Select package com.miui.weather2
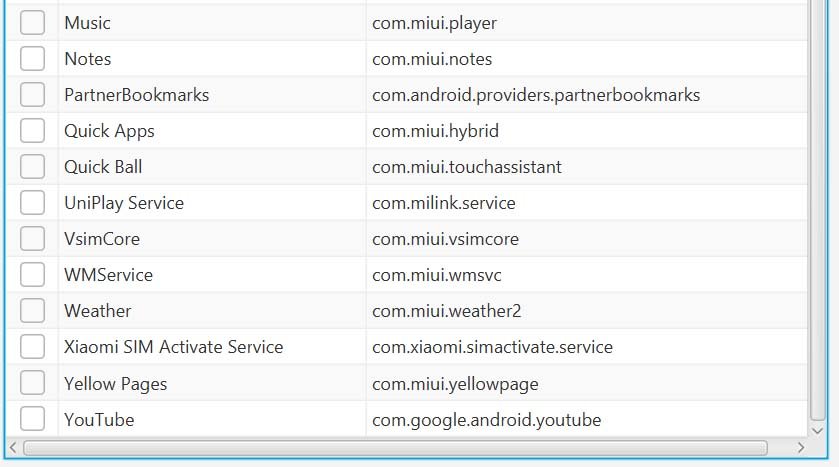The height and width of the screenshot is (467, 839). [x=446, y=311]
